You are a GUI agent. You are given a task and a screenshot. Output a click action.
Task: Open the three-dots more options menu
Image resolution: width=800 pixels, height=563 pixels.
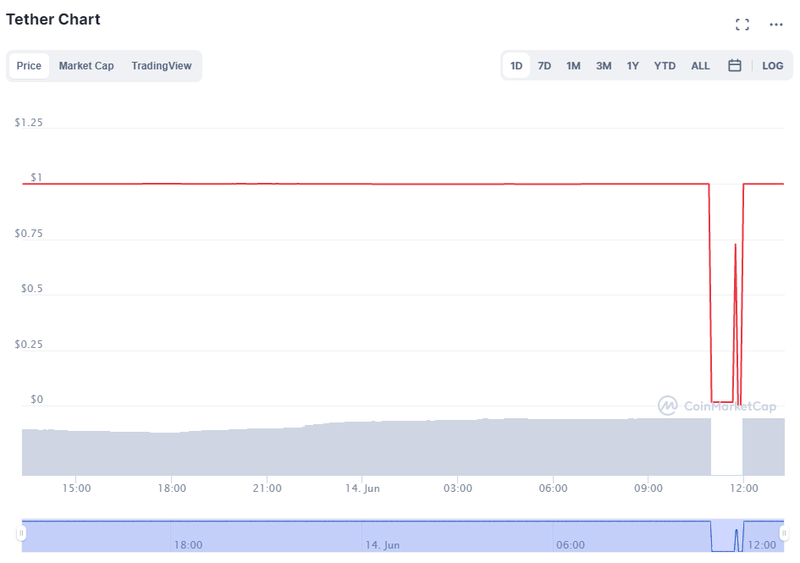776,24
